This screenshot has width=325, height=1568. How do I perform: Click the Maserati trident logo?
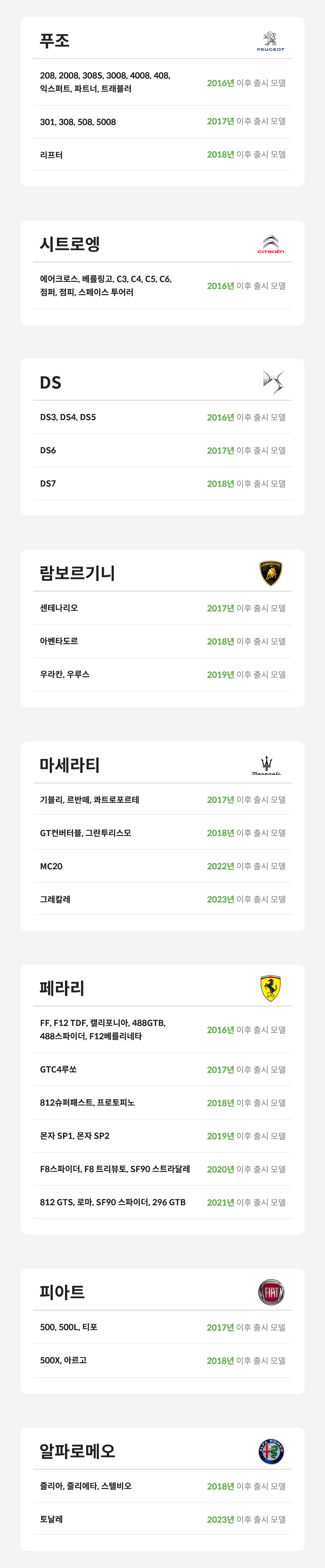coord(266,765)
